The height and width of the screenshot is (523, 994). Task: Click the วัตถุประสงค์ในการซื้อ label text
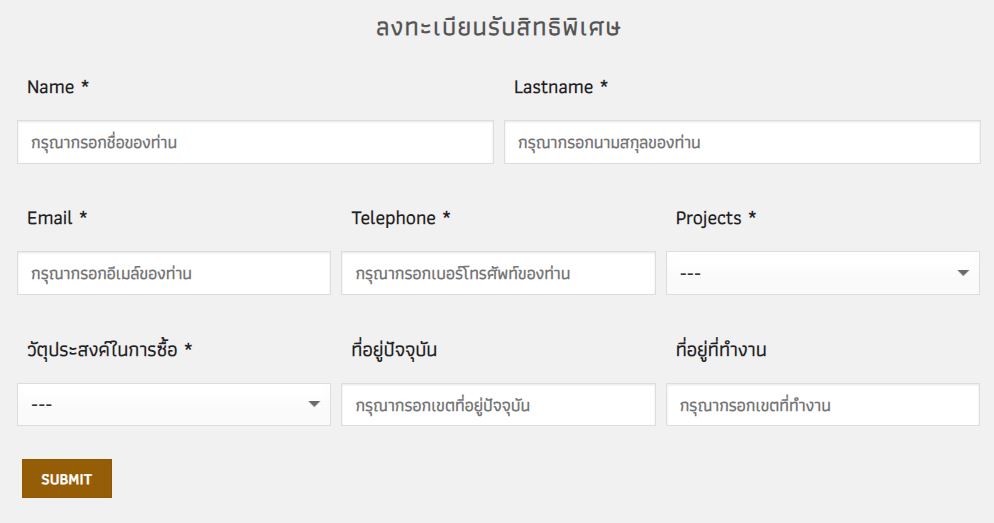pyautogui.click(x=109, y=350)
